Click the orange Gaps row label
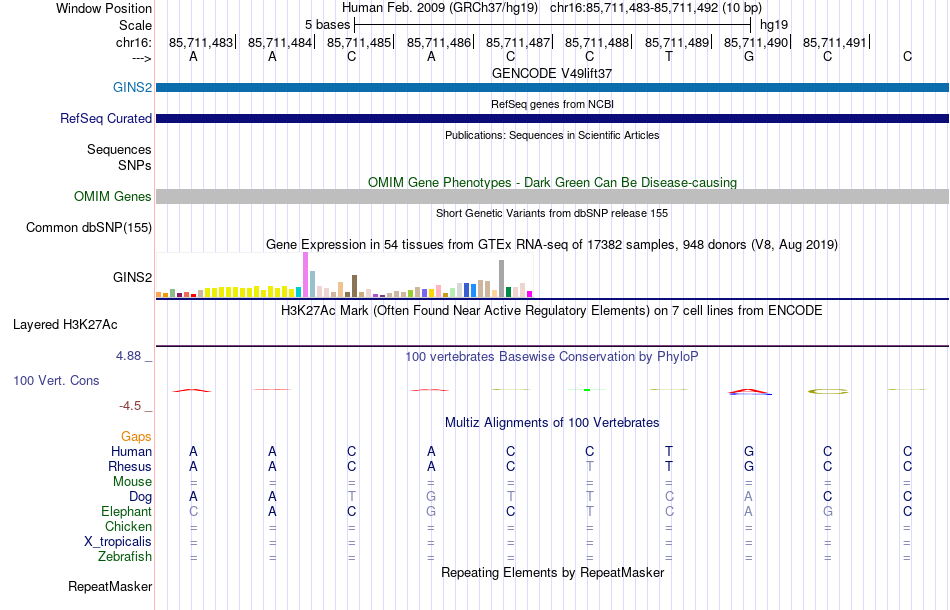Viewport: 950px width, 610px height. point(136,436)
